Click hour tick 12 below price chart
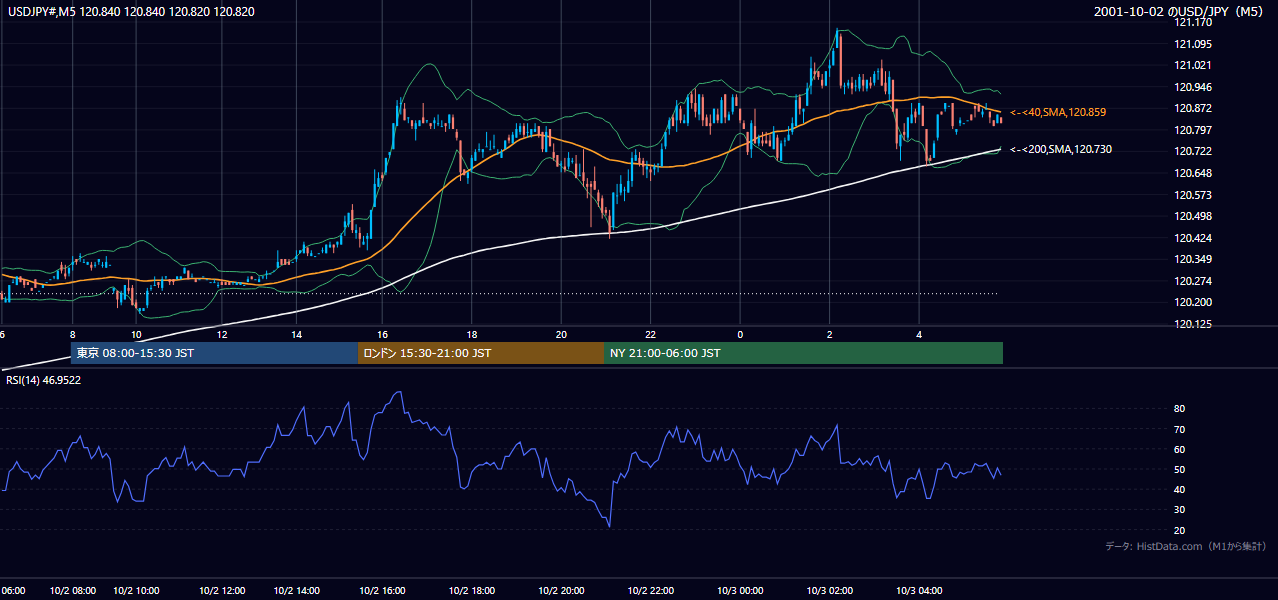Image resolution: width=1278 pixels, height=600 pixels. point(221,334)
